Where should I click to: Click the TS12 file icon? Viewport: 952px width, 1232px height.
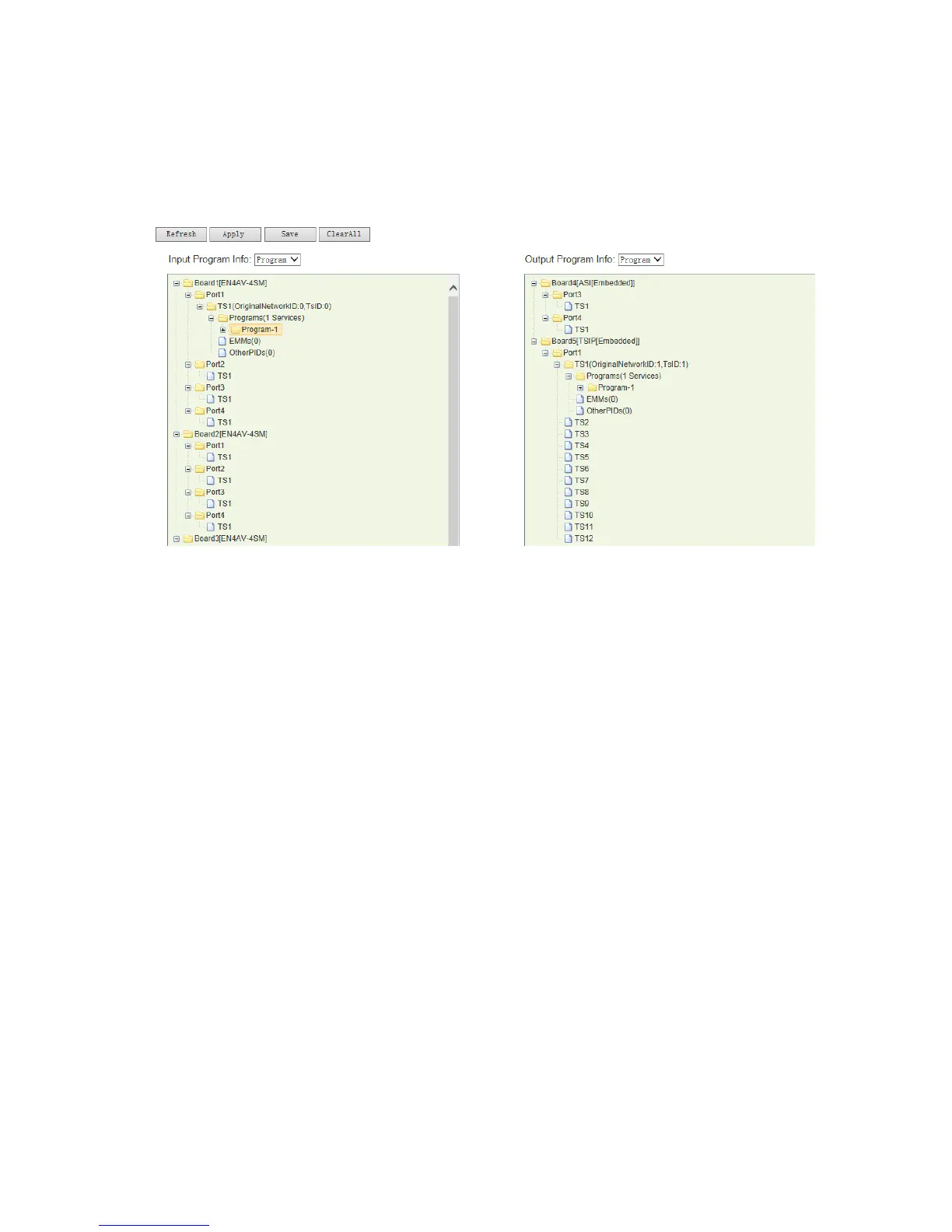[569, 538]
